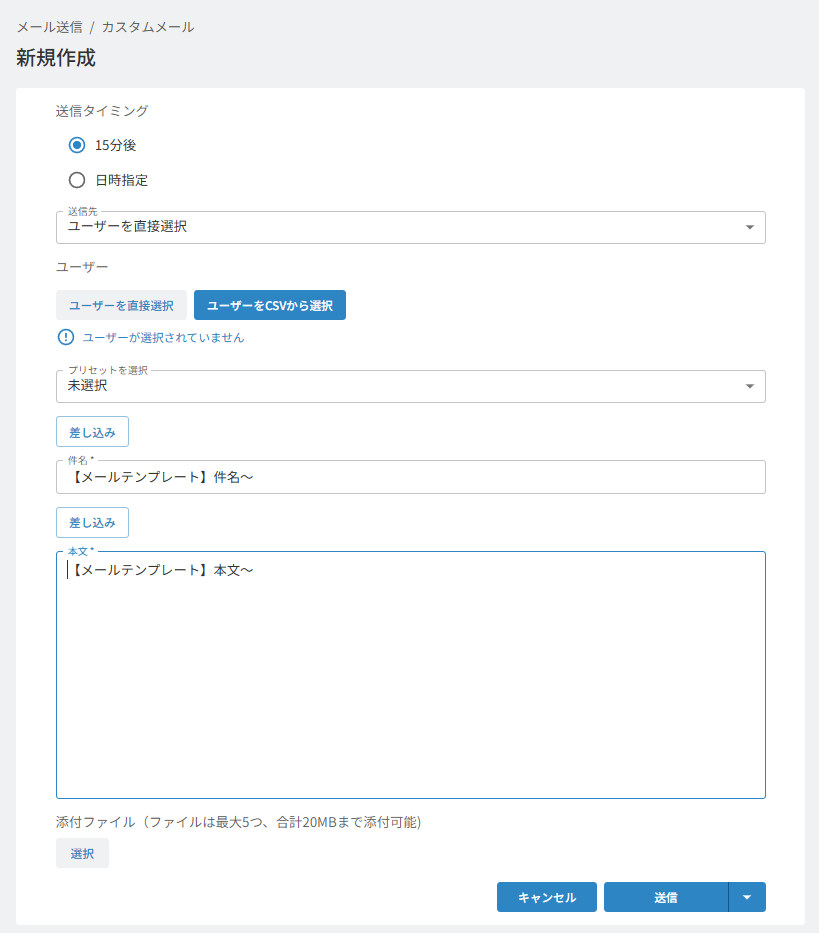
Task: Click the ユーザー section label
Action: [x=82, y=267]
